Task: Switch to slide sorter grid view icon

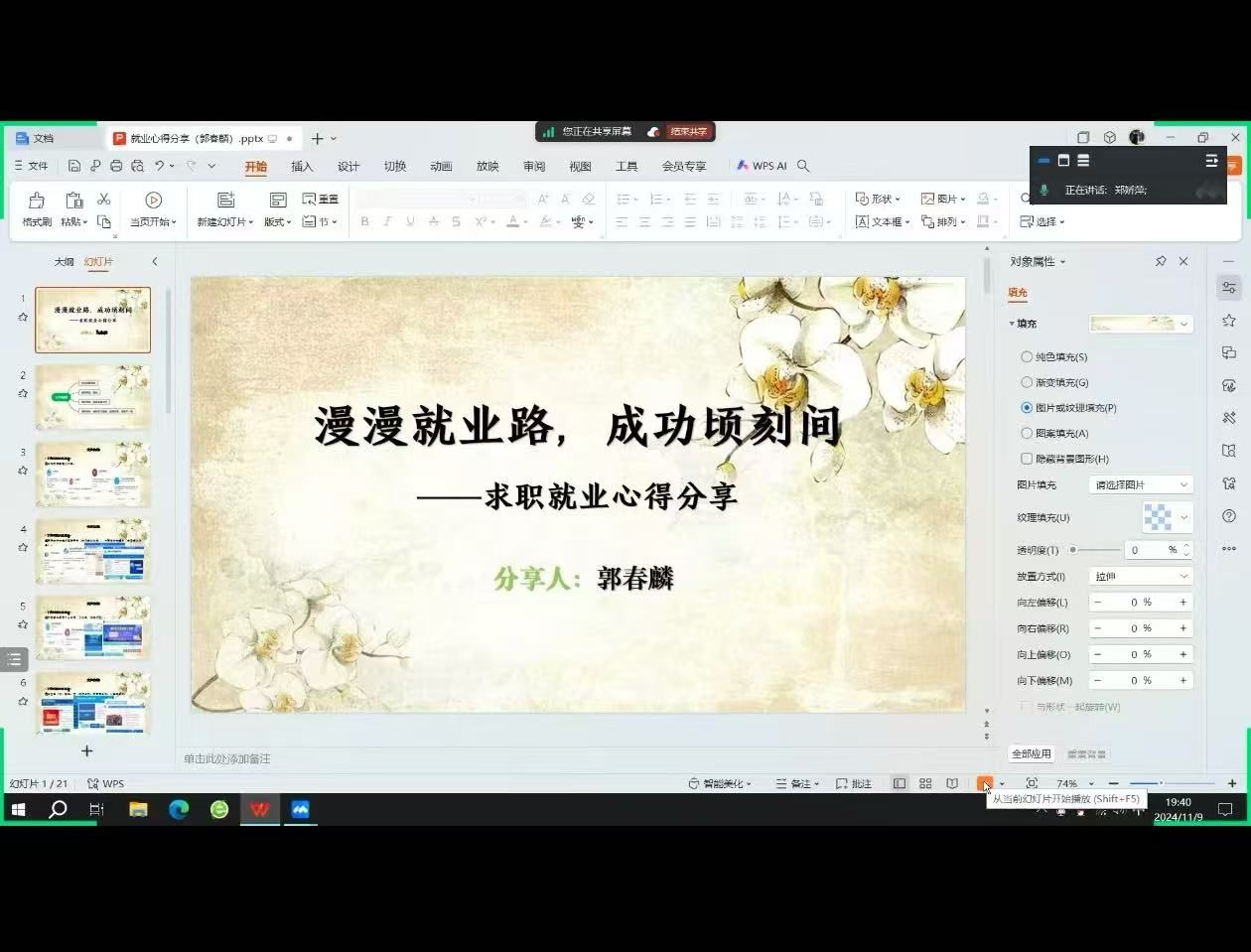Action: coord(925,783)
